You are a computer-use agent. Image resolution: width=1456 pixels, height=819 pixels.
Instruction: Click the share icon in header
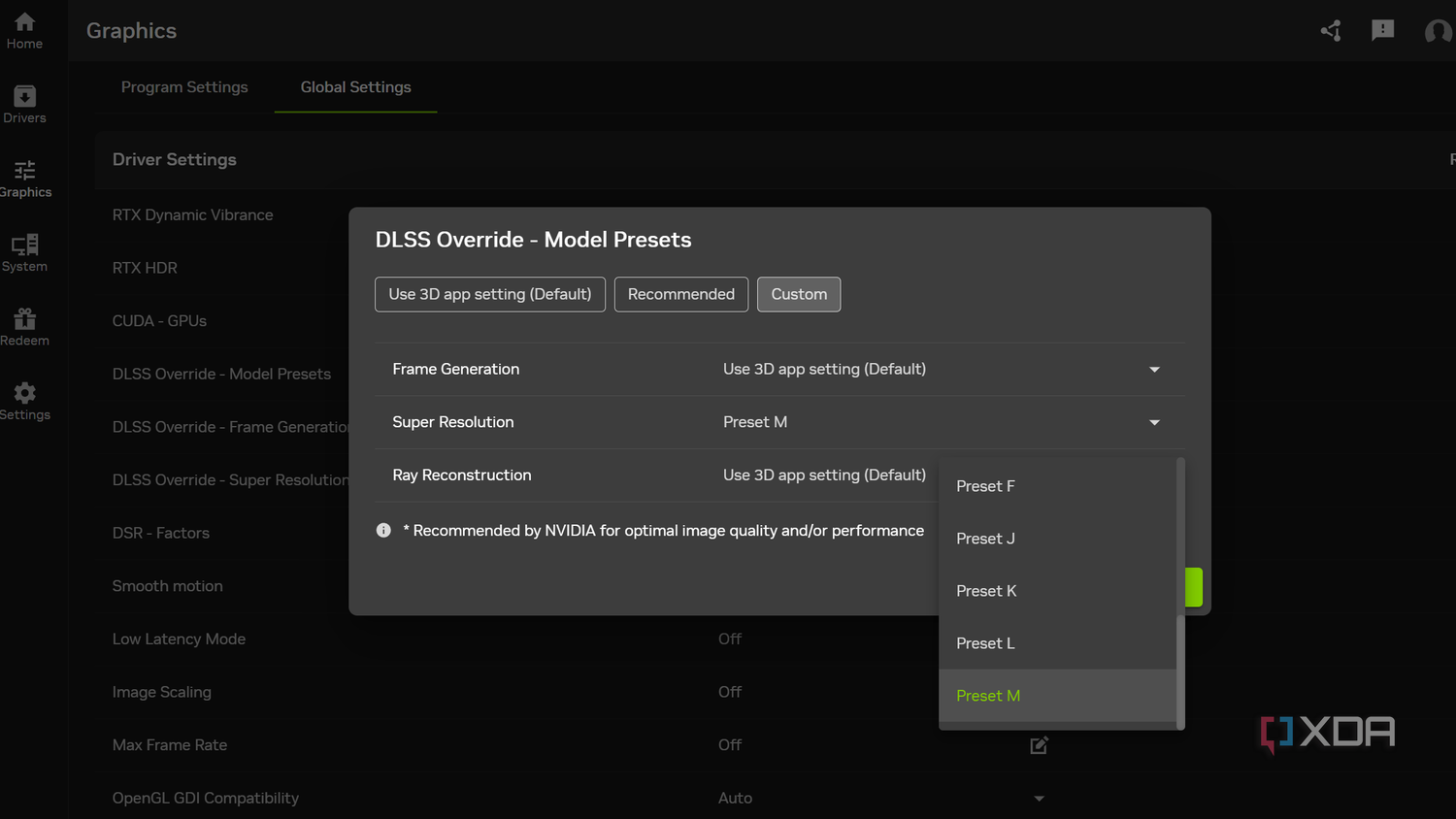[x=1331, y=31]
